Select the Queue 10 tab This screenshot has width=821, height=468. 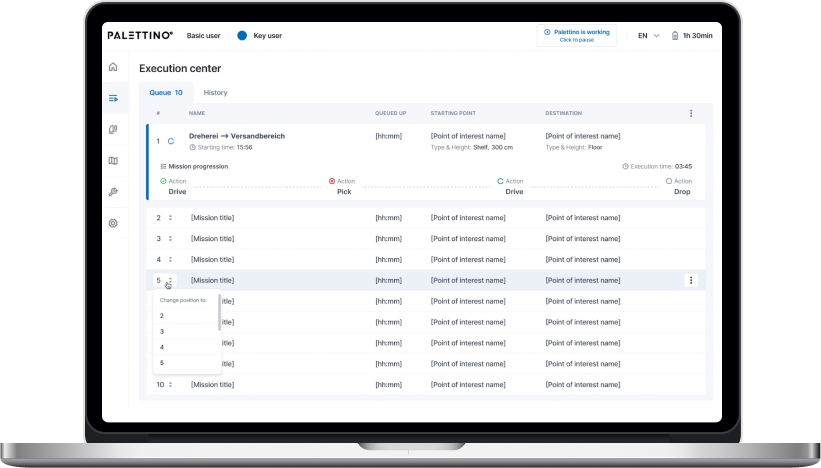click(x=166, y=93)
